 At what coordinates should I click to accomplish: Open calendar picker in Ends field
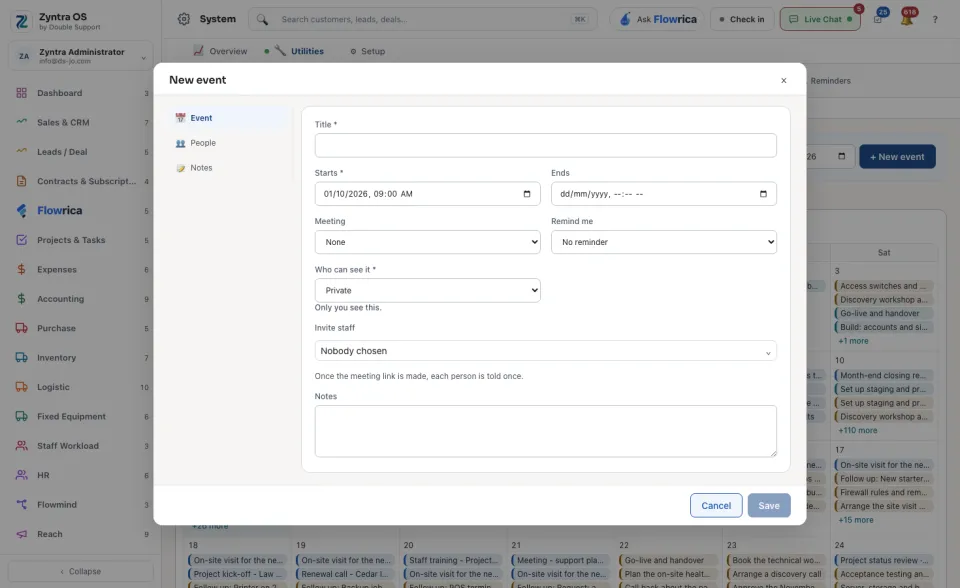pos(763,194)
